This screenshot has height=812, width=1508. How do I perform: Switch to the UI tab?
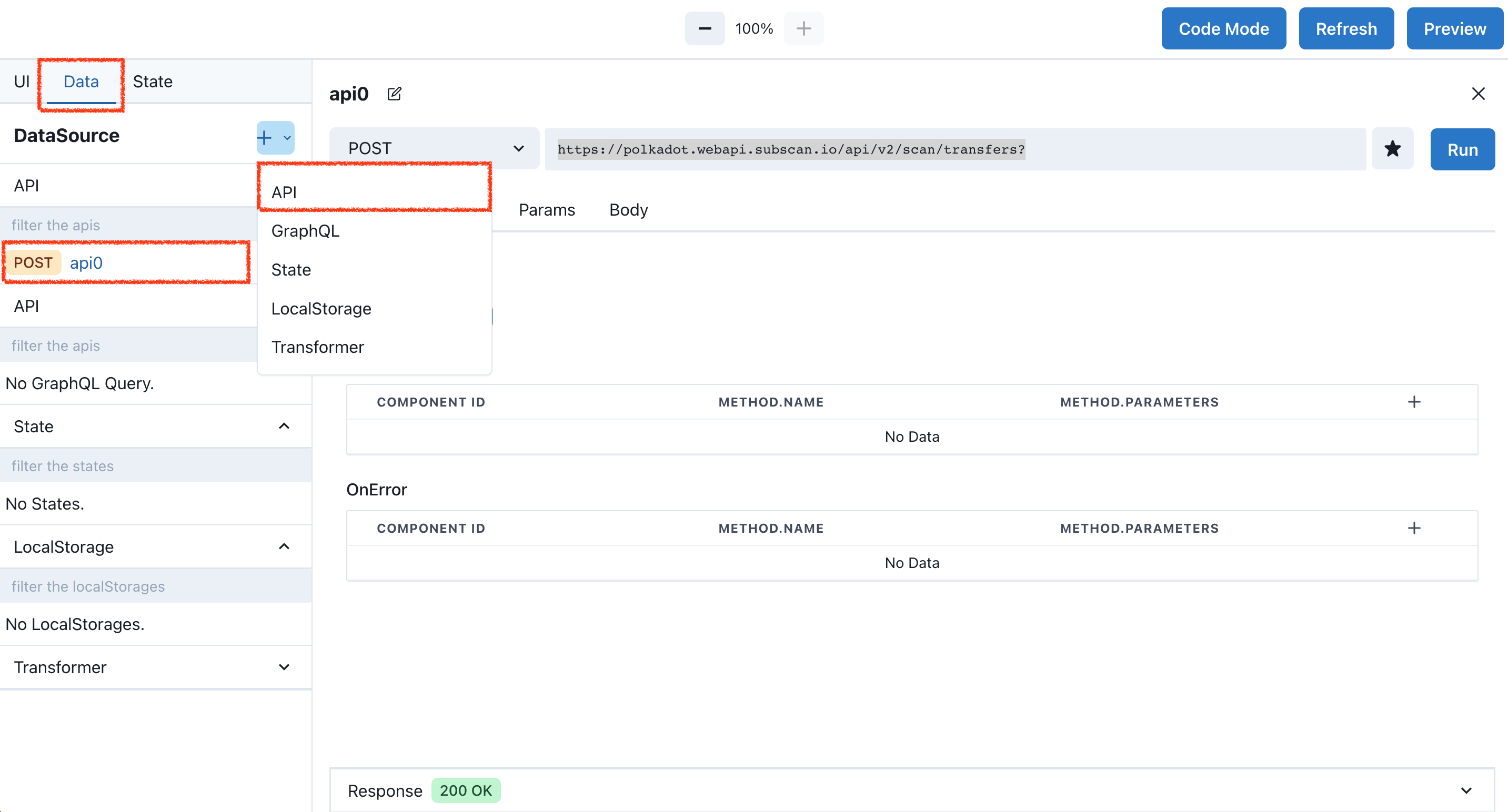point(22,82)
